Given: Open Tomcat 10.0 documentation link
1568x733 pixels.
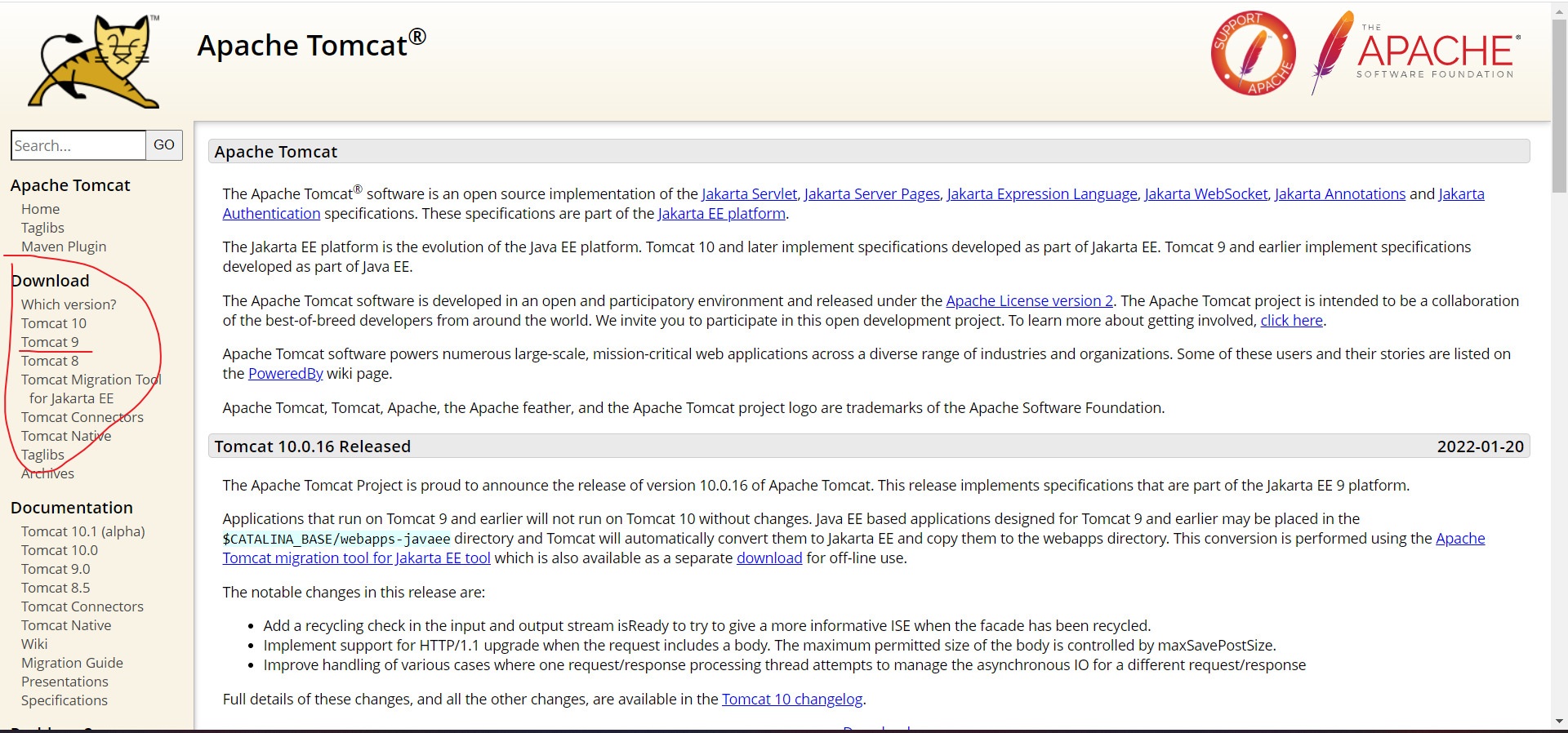Looking at the screenshot, I should click(60, 550).
